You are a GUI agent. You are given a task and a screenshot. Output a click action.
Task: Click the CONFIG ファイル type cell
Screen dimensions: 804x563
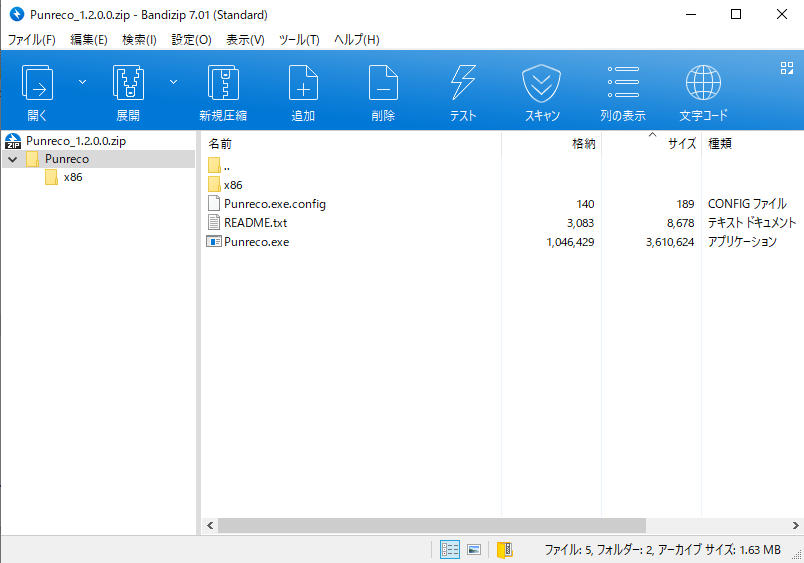pyautogui.click(x=747, y=204)
